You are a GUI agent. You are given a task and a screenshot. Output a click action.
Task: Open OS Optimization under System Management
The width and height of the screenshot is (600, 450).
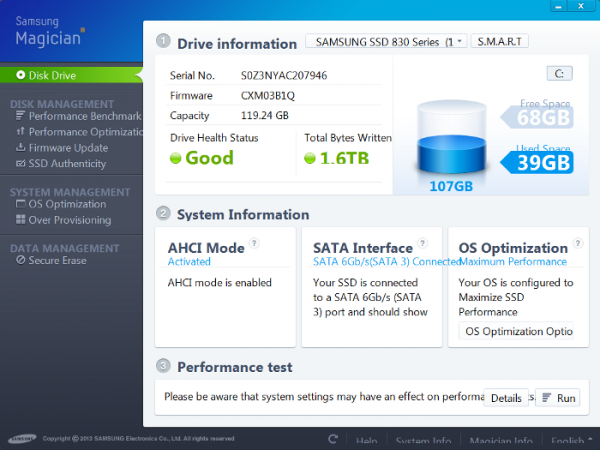[67, 204]
